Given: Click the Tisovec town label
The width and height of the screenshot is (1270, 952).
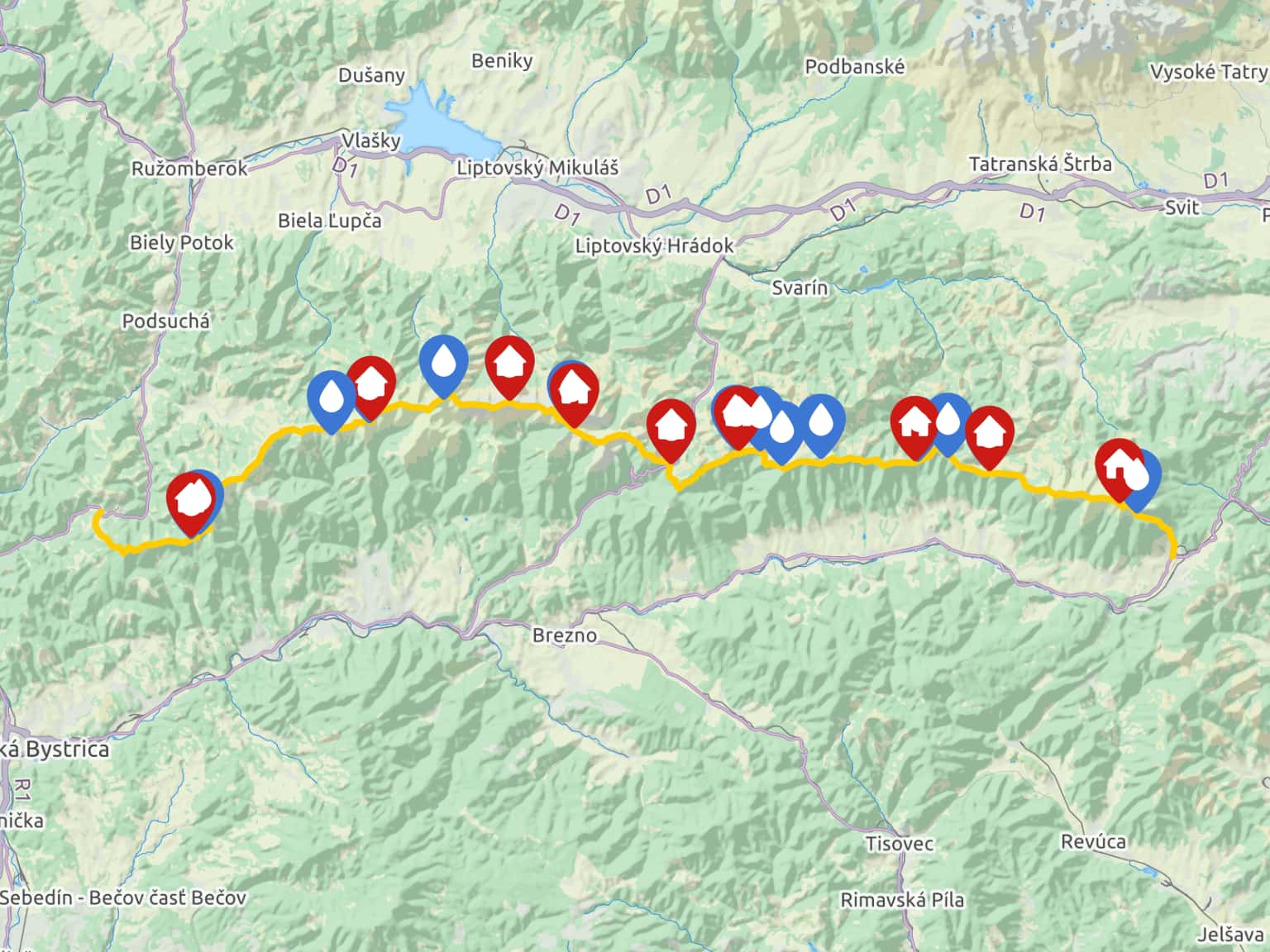Looking at the screenshot, I should 900,844.
